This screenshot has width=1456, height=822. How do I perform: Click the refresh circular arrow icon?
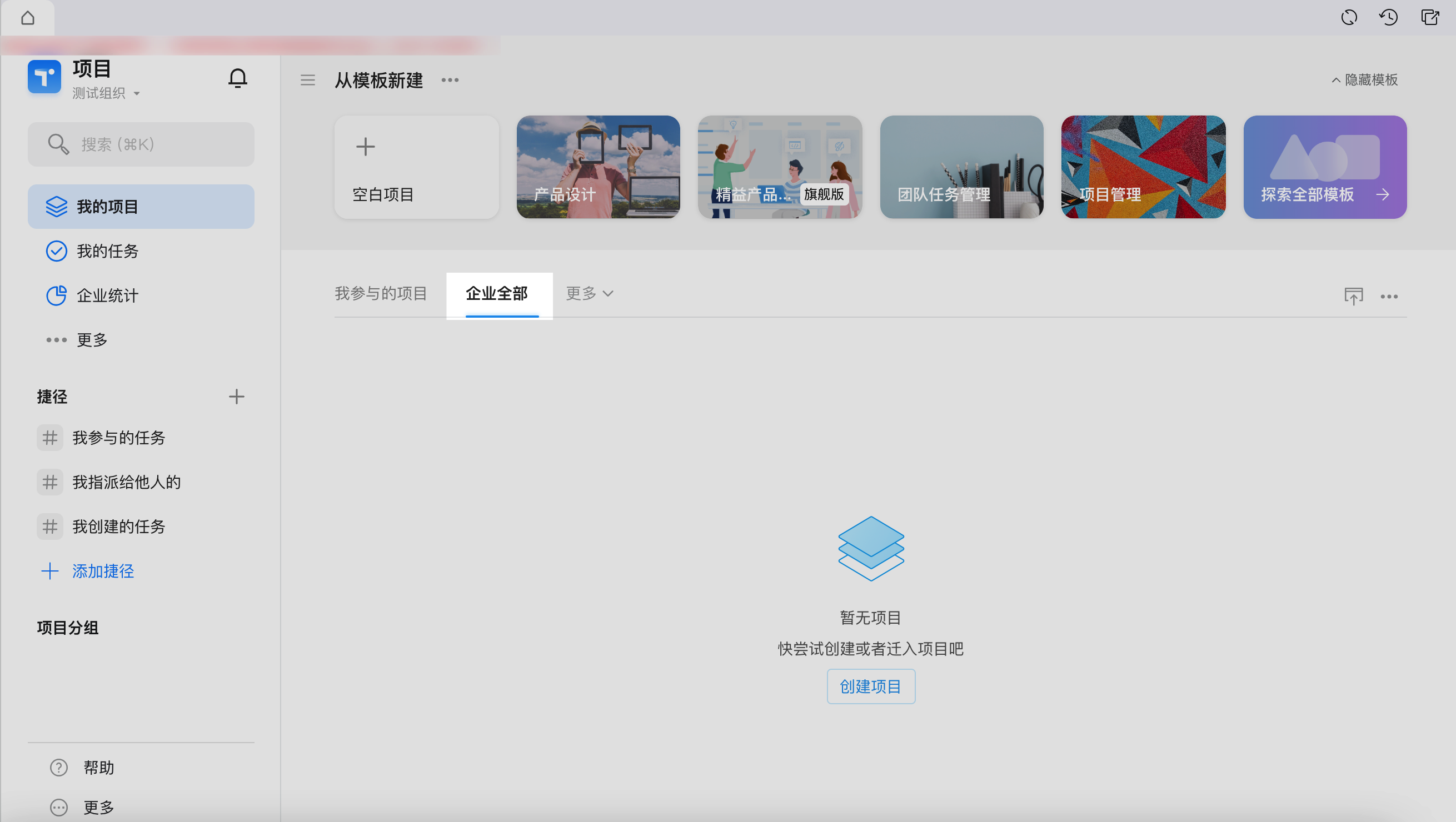tap(1349, 18)
